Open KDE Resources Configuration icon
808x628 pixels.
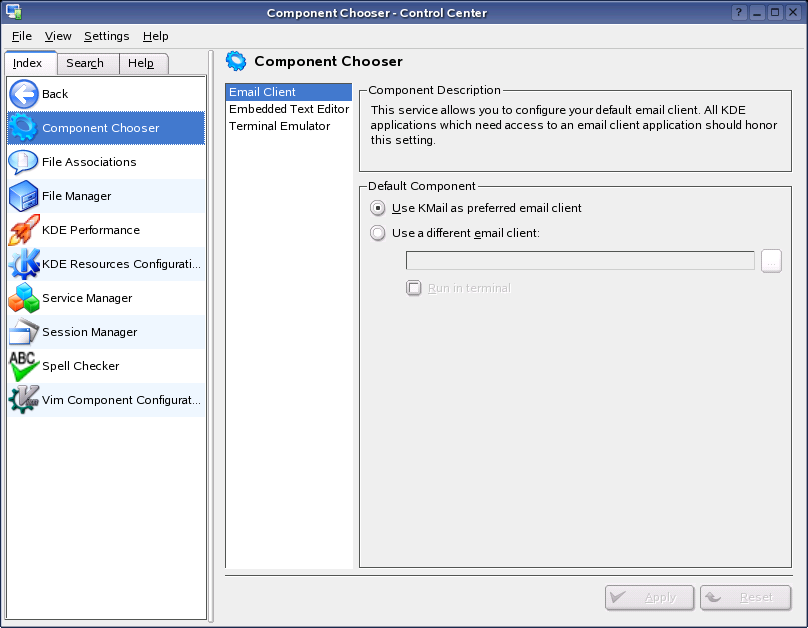pos(24,264)
